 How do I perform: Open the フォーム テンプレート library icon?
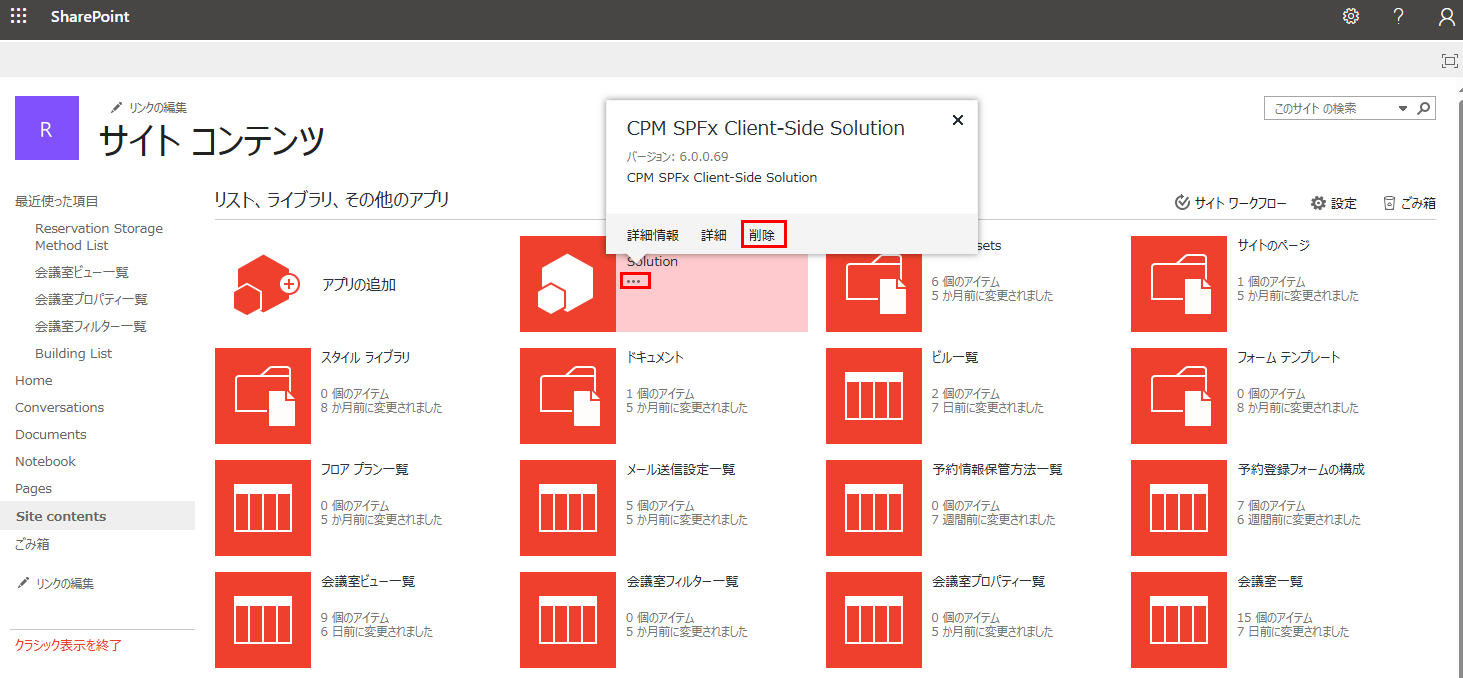1179,396
